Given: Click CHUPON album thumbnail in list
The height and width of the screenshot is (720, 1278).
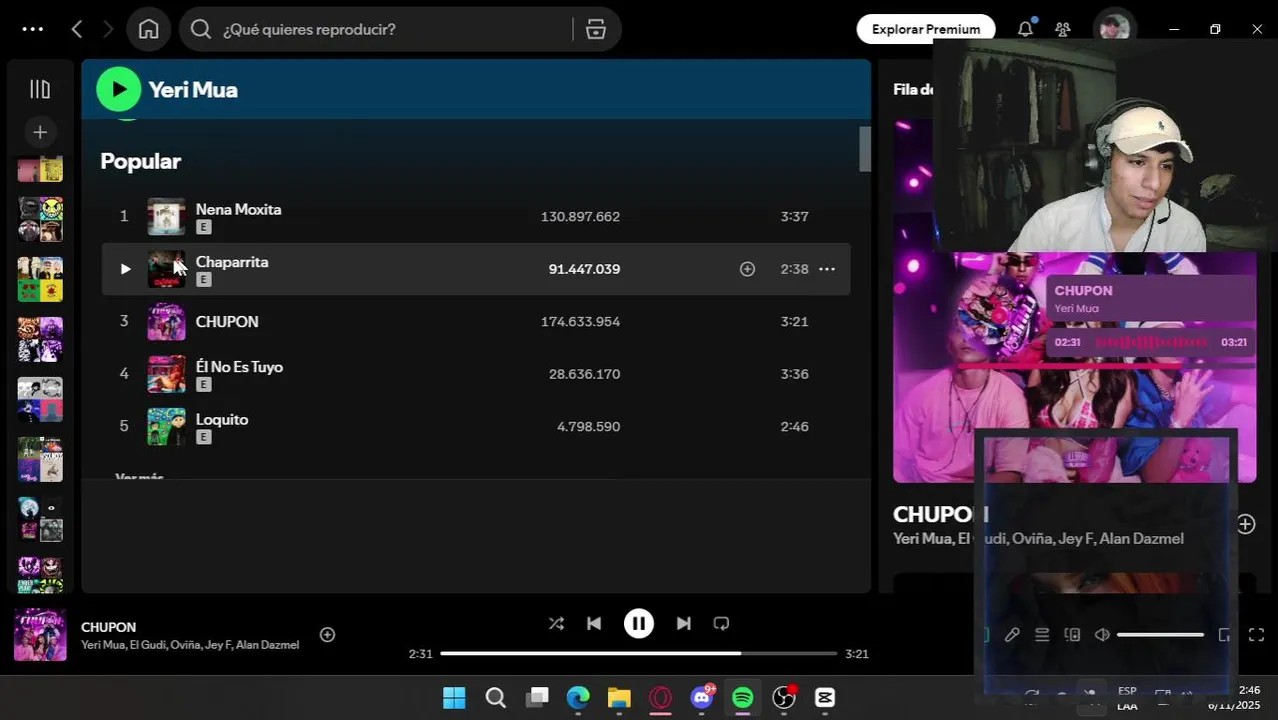Looking at the screenshot, I should 166,322.
